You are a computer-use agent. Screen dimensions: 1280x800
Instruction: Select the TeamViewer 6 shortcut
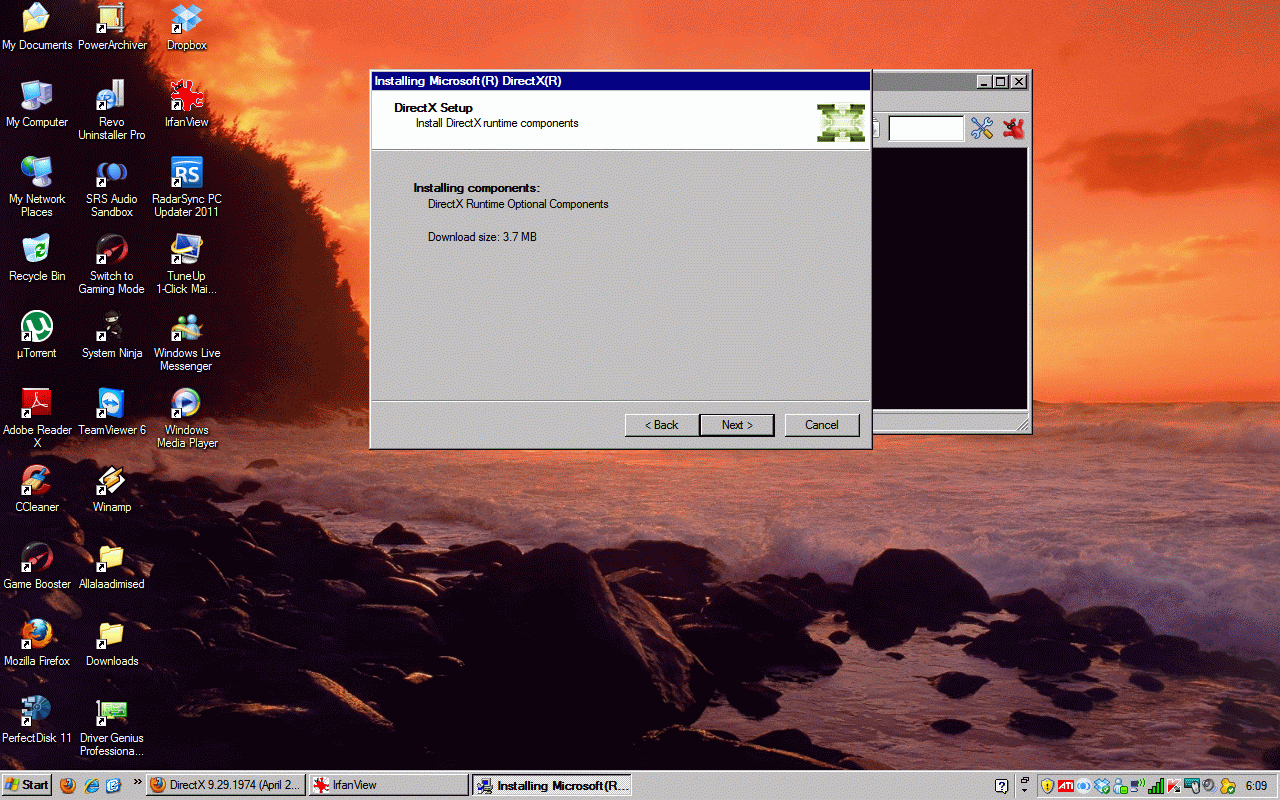pyautogui.click(x=112, y=412)
